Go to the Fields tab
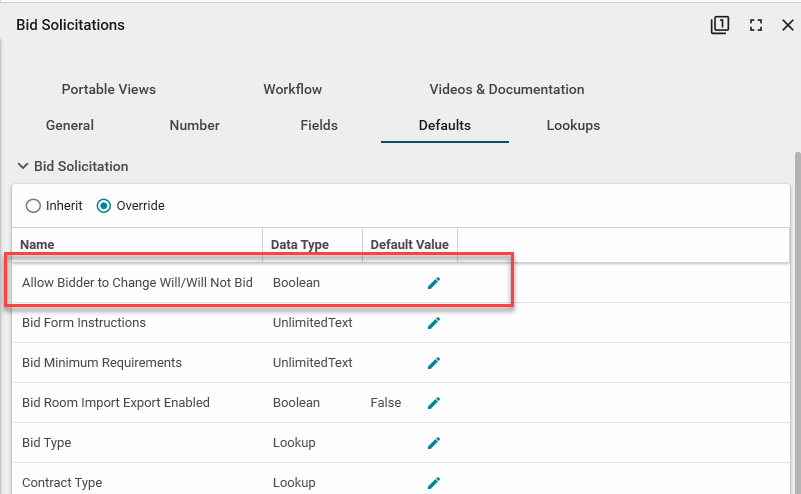801x494 pixels. click(x=319, y=125)
